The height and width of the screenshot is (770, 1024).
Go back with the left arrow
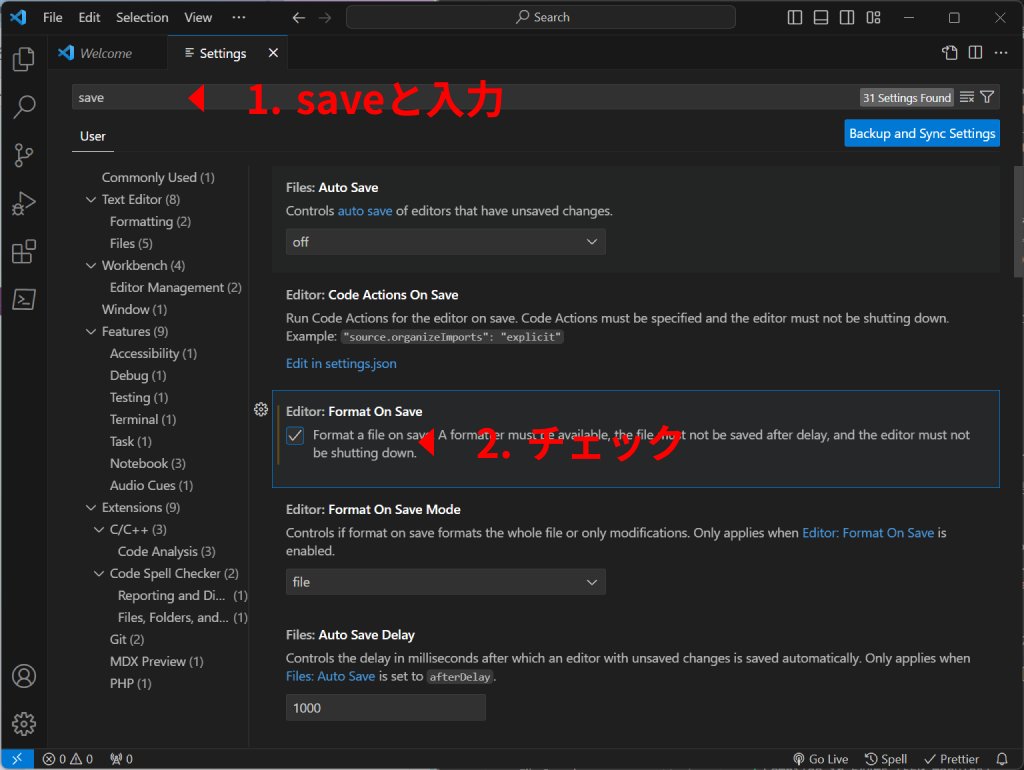click(298, 18)
